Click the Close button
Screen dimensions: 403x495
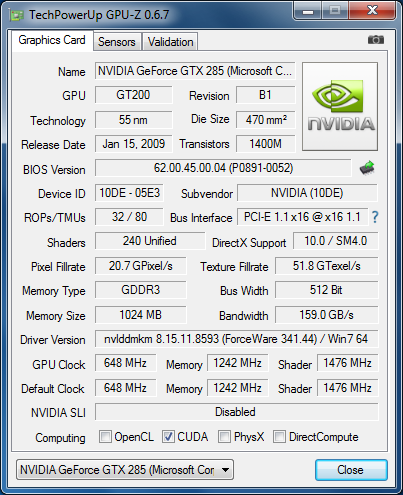[351, 470]
